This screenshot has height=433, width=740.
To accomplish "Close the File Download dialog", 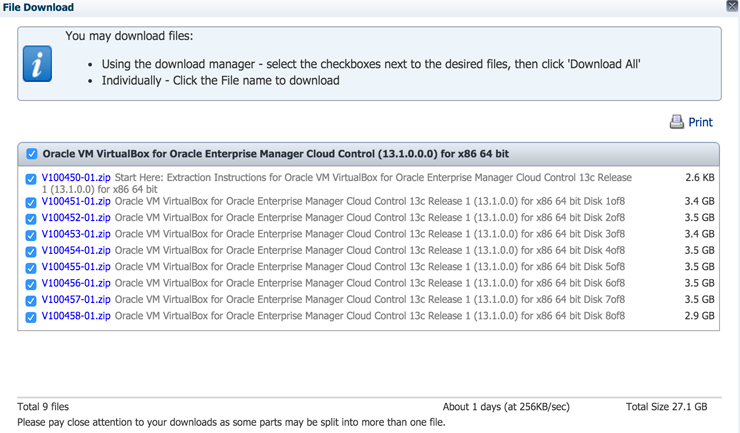I will [732, 6].
